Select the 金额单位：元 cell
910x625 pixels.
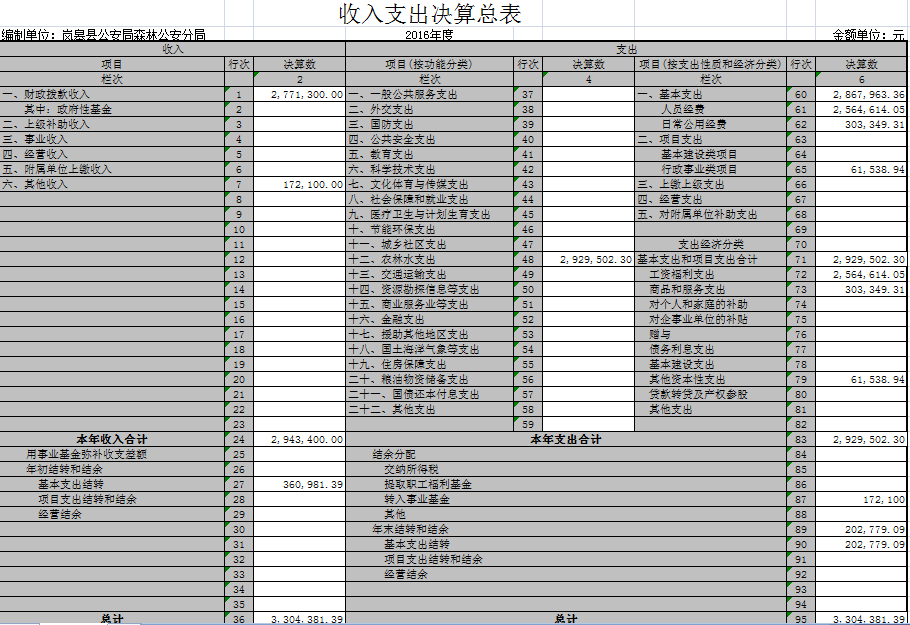[x=868, y=35]
